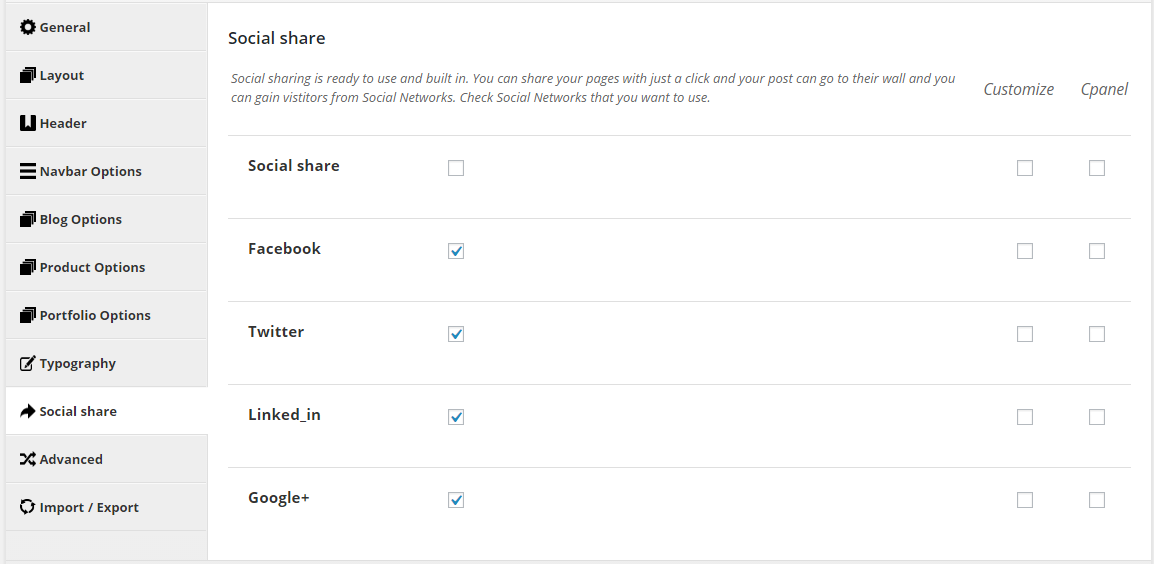Click the Header bookmark icon

28,123
